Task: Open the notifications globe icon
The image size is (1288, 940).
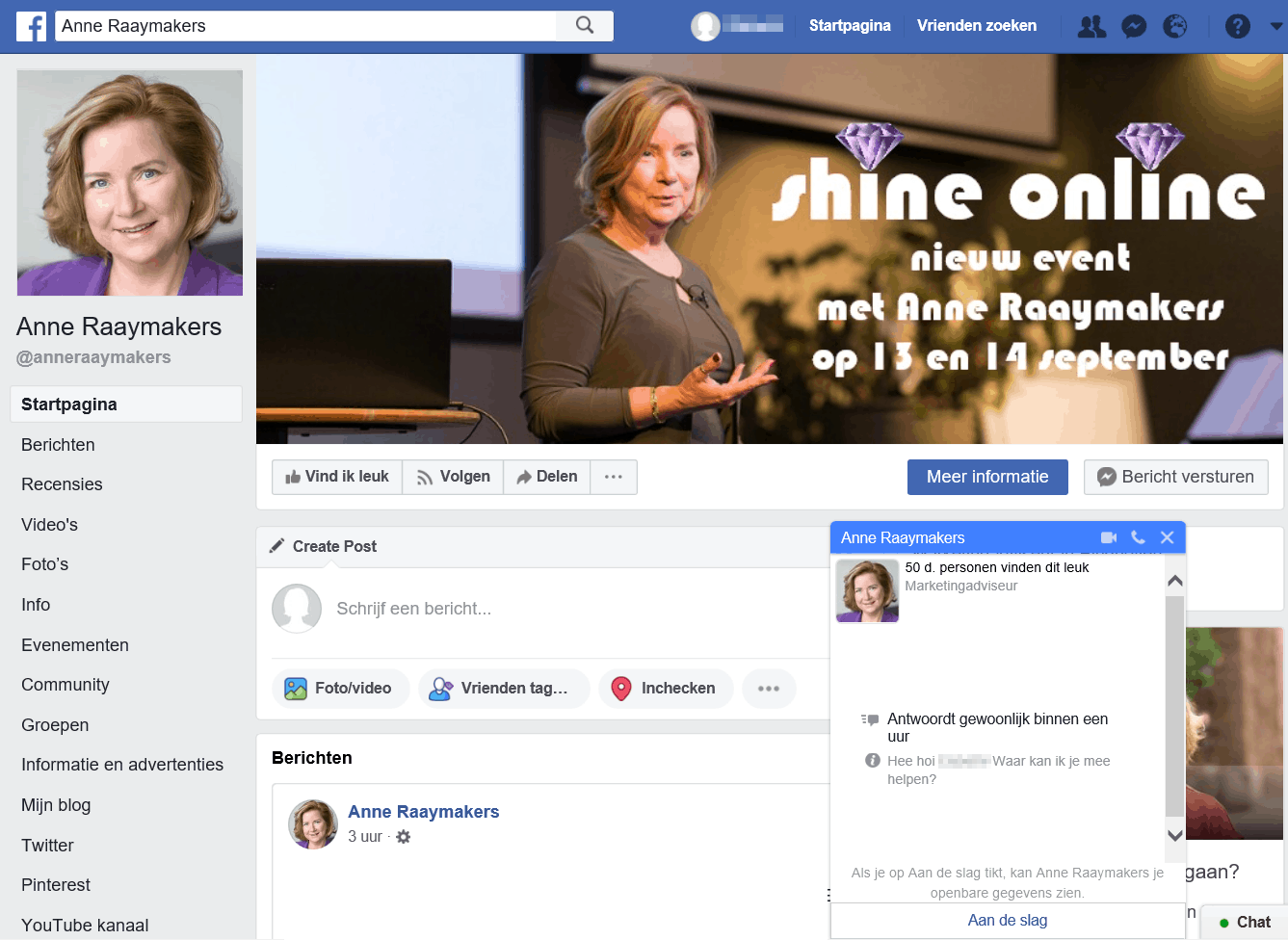Action: (x=1175, y=26)
